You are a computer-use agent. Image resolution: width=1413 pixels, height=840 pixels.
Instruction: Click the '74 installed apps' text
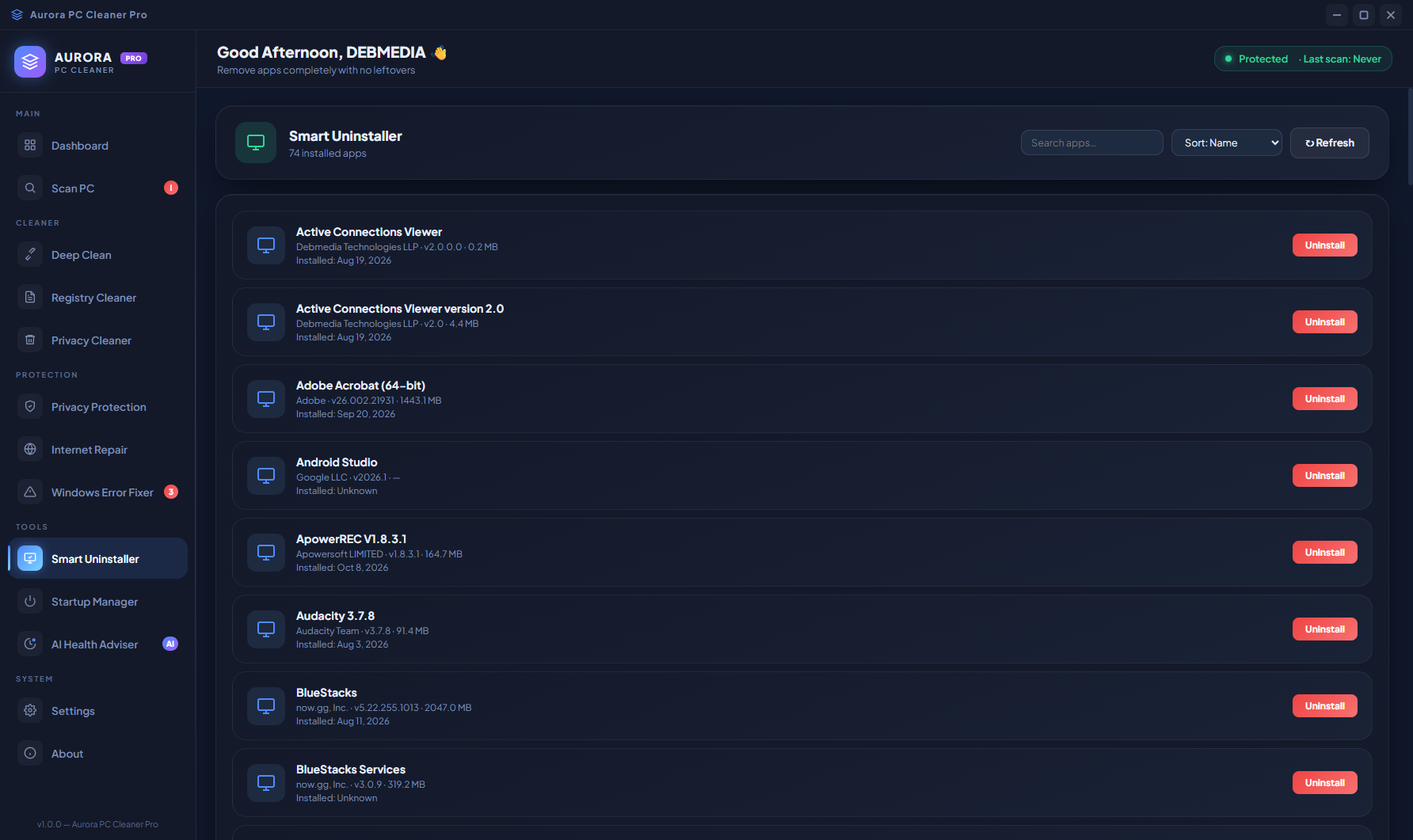click(328, 154)
